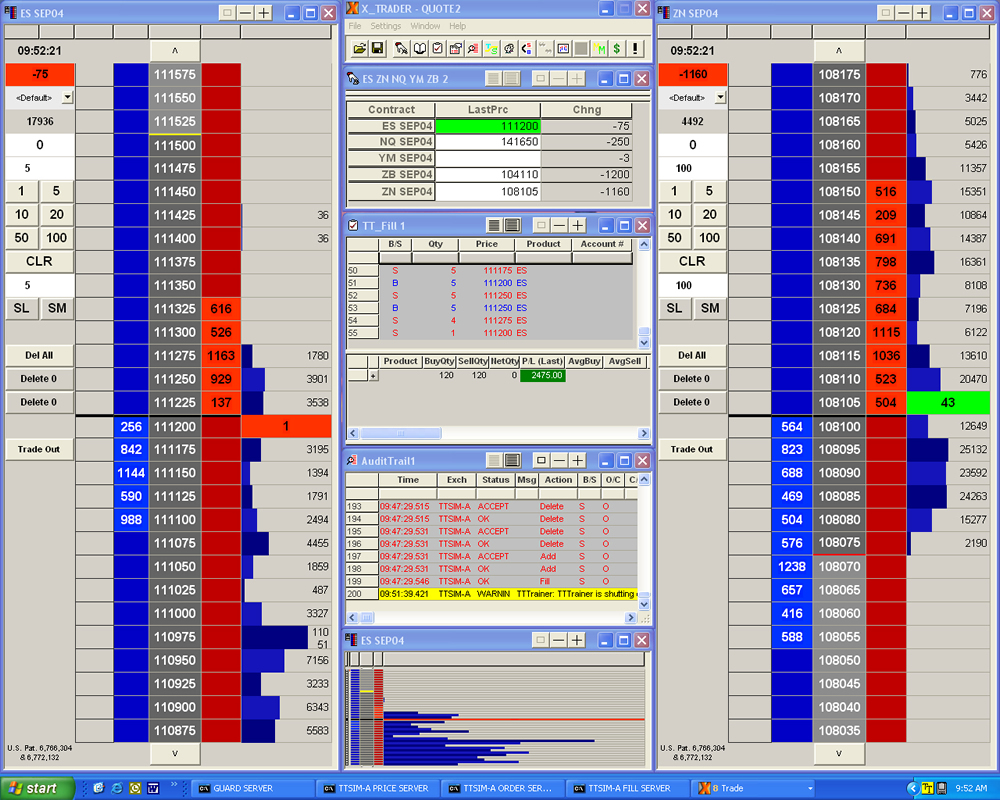Click the plus icon in ZN SEP04 ladder title

click(922, 13)
